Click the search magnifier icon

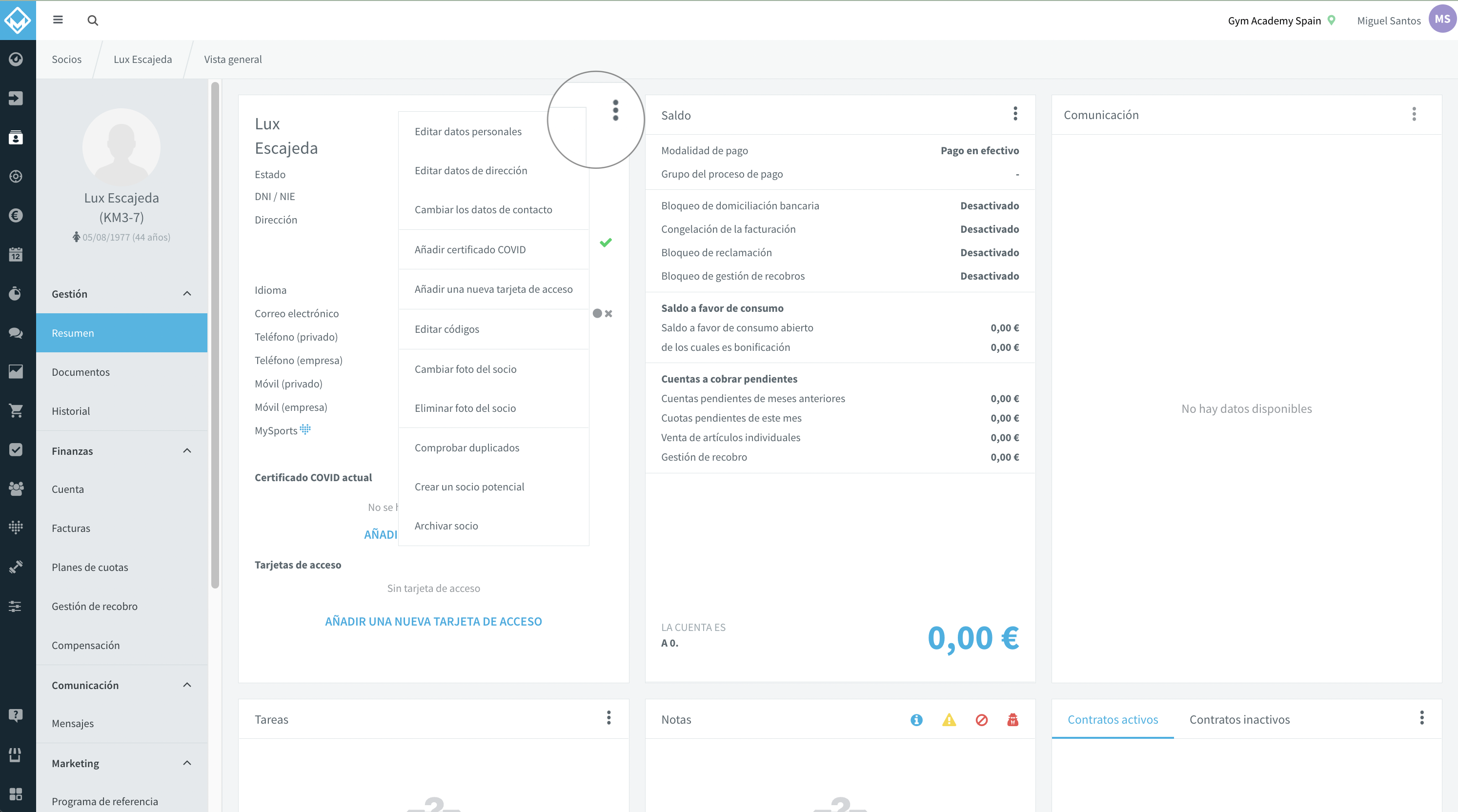[x=93, y=20]
